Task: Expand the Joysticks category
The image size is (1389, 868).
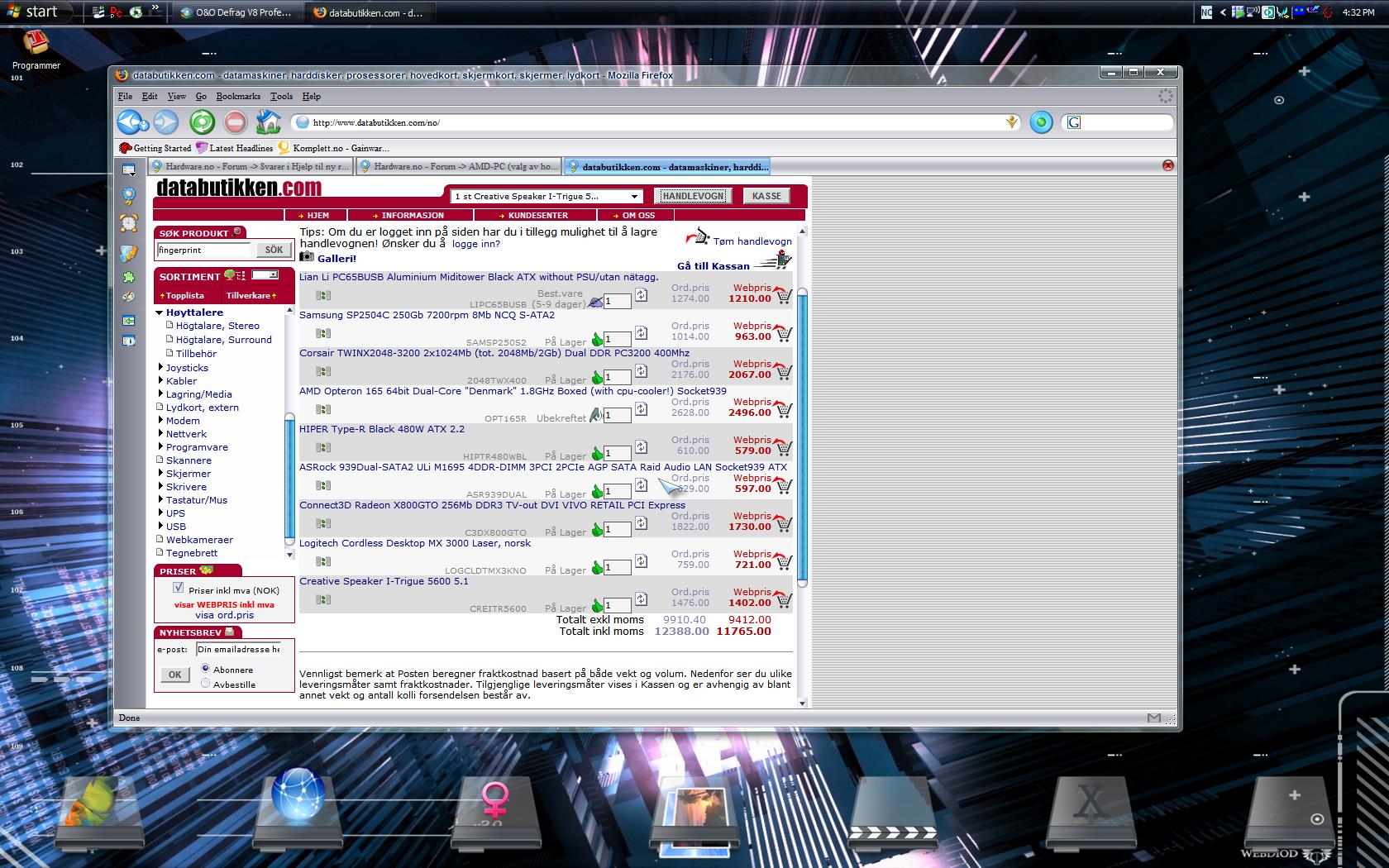Action: (x=160, y=367)
